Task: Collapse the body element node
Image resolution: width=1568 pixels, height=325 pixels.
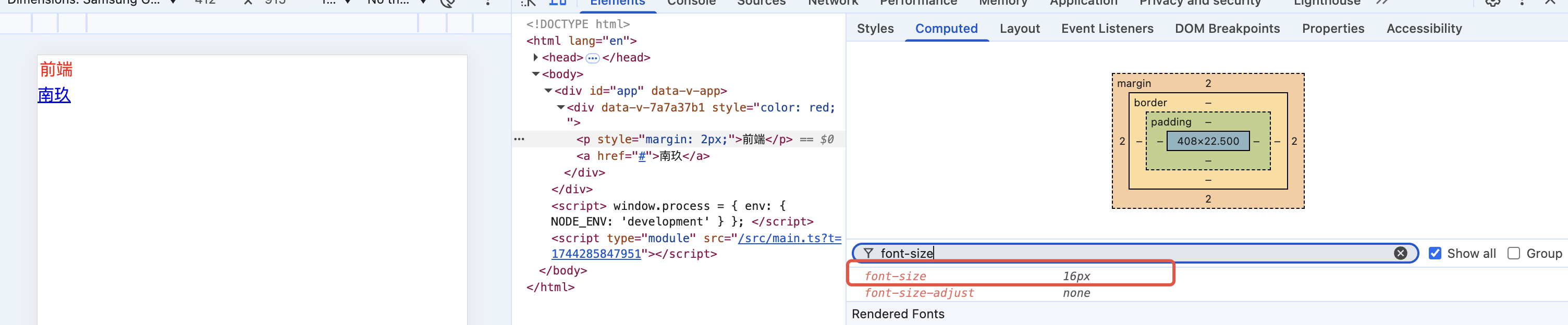Action: [x=536, y=74]
